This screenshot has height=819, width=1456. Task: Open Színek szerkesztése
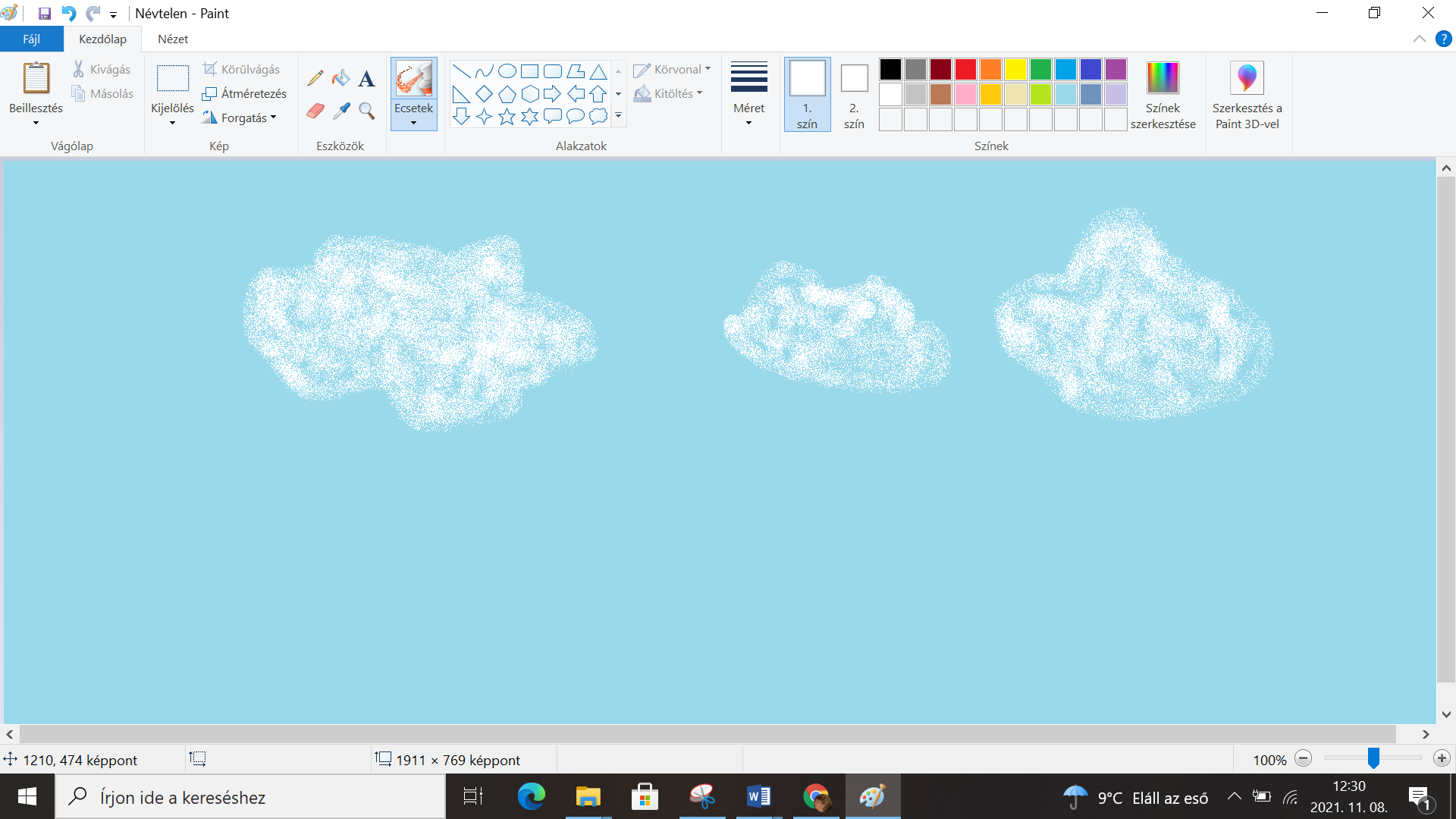[1163, 95]
